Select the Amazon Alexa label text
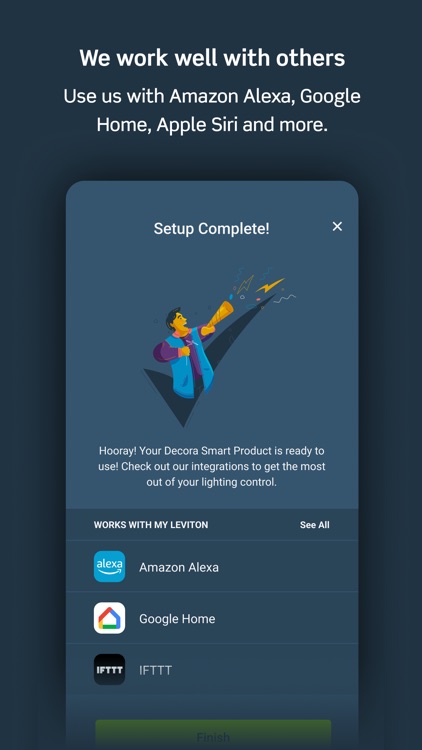Screen dimensions: 422x750 coord(179,567)
